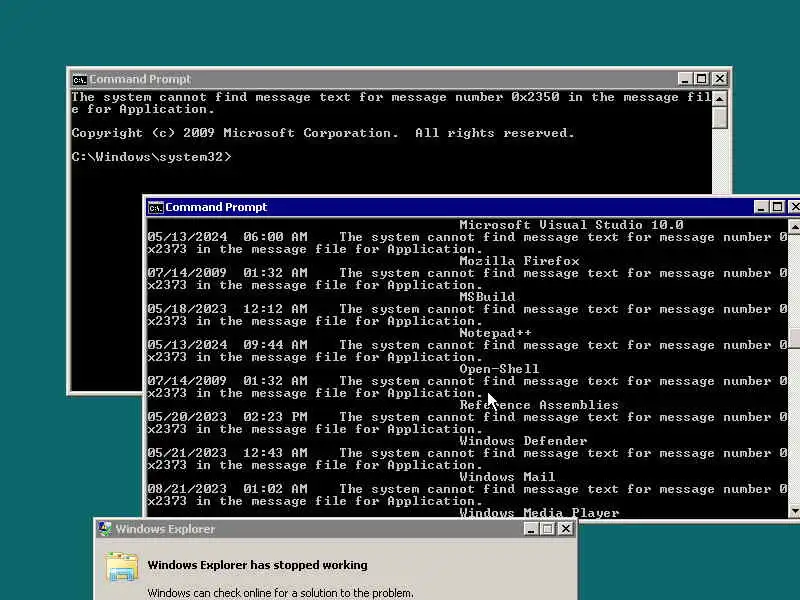
Task: Close the background Command Prompt window
Action: [719, 79]
